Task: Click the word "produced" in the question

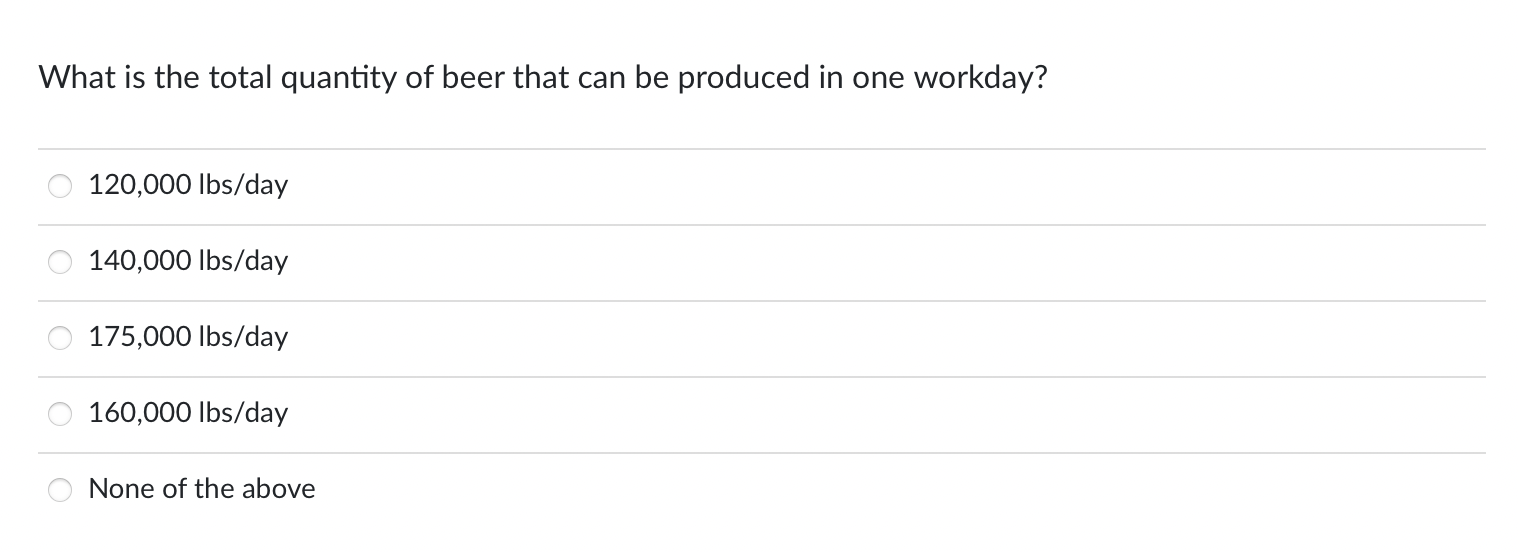Action: [742, 80]
